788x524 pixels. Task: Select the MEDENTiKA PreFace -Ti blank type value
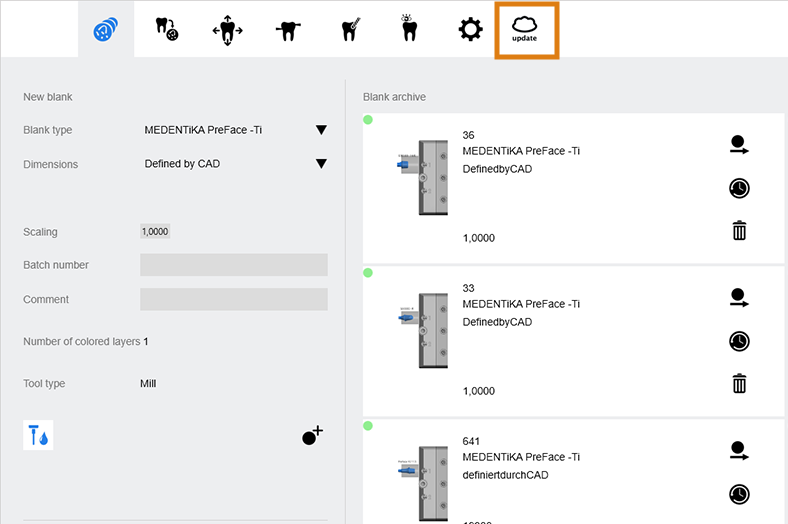203,130
